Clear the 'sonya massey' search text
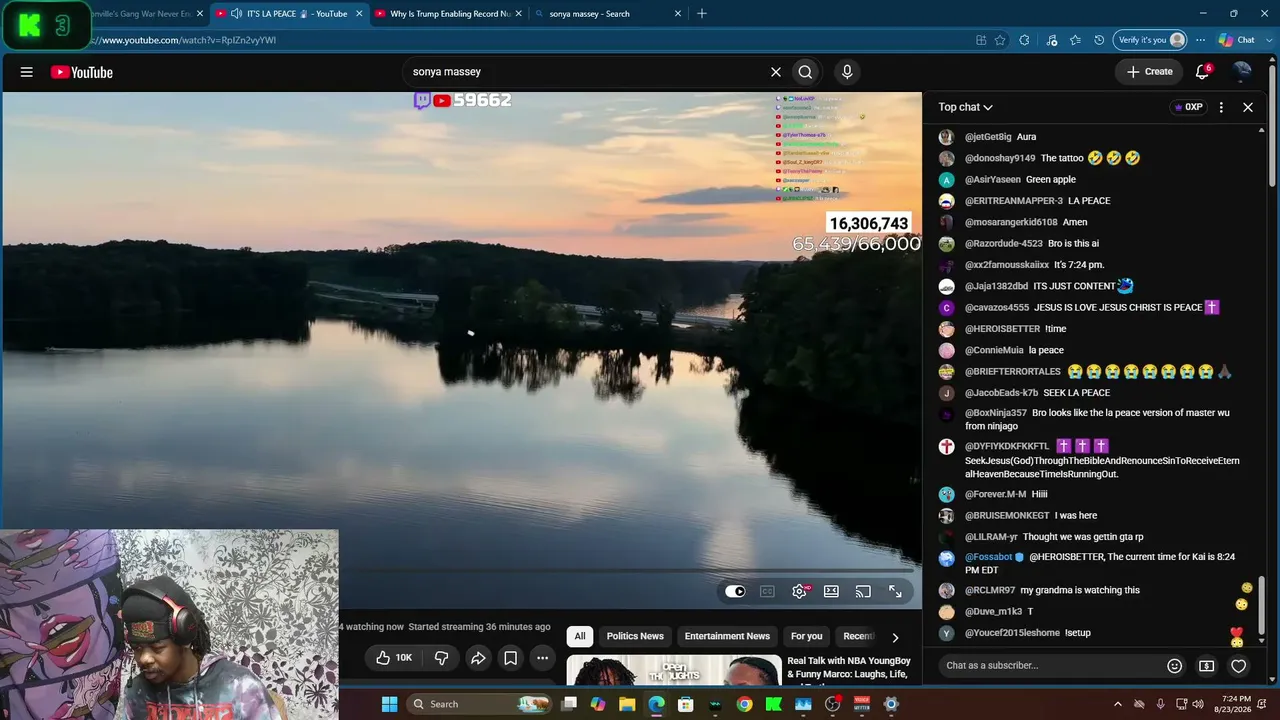 [775, 72]
